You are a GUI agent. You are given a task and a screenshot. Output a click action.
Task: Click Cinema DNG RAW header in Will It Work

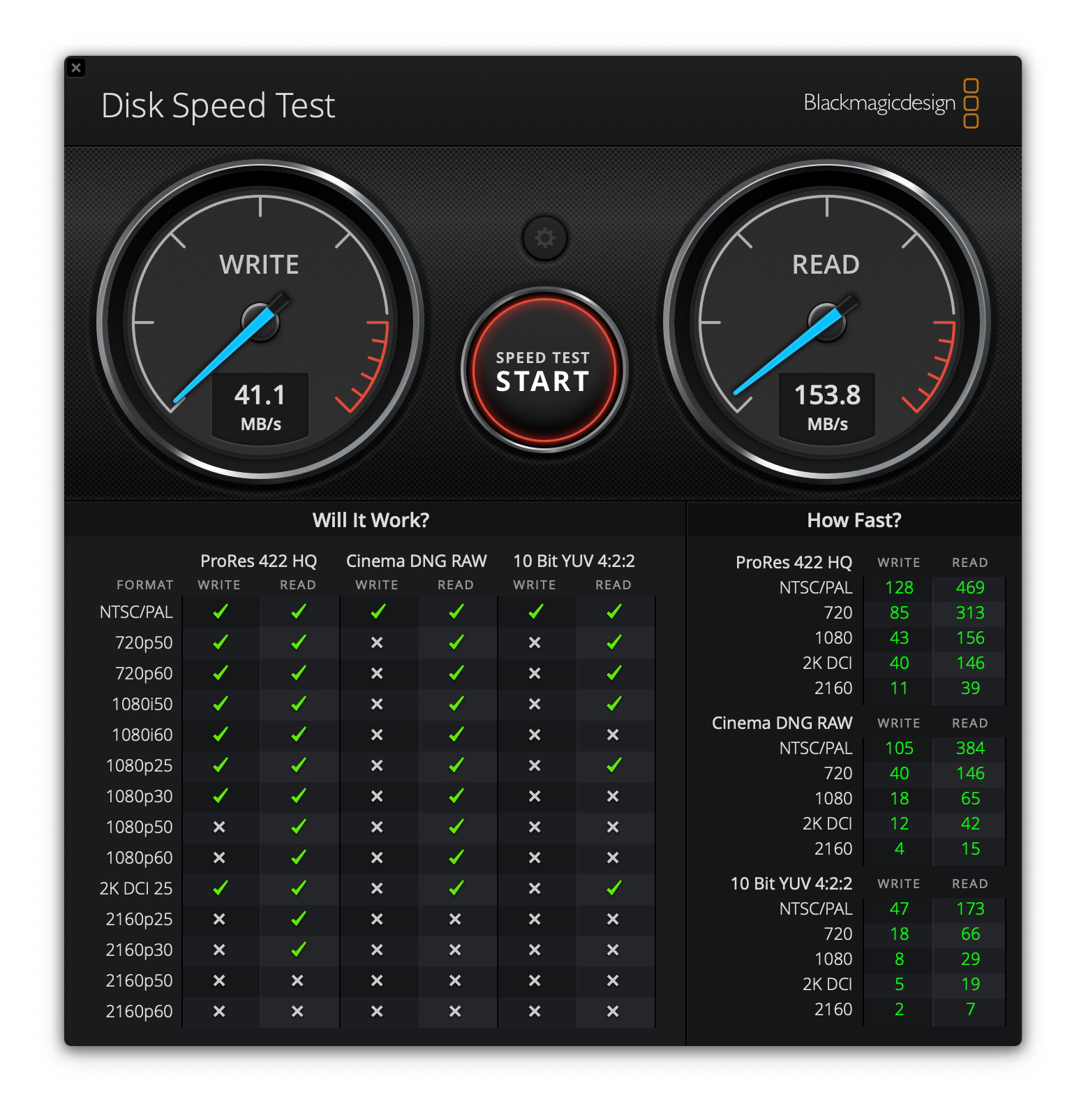tap(416, 561)
